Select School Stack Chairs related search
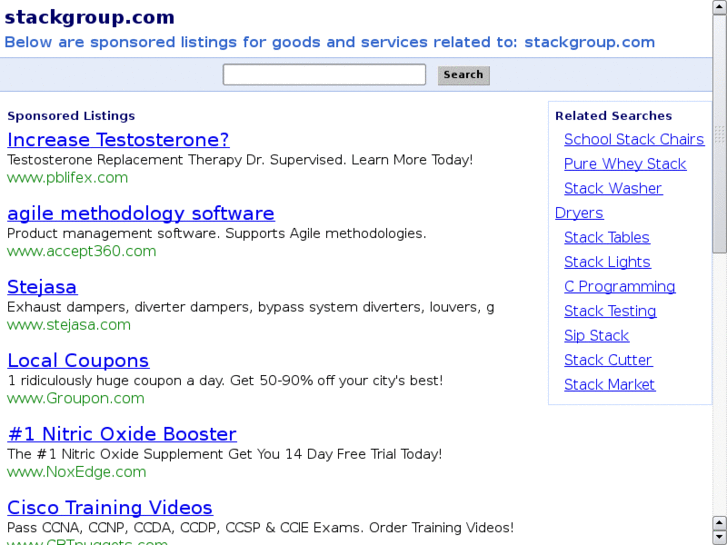The height and width of the screenshot is (545, 727). point(634,139)
